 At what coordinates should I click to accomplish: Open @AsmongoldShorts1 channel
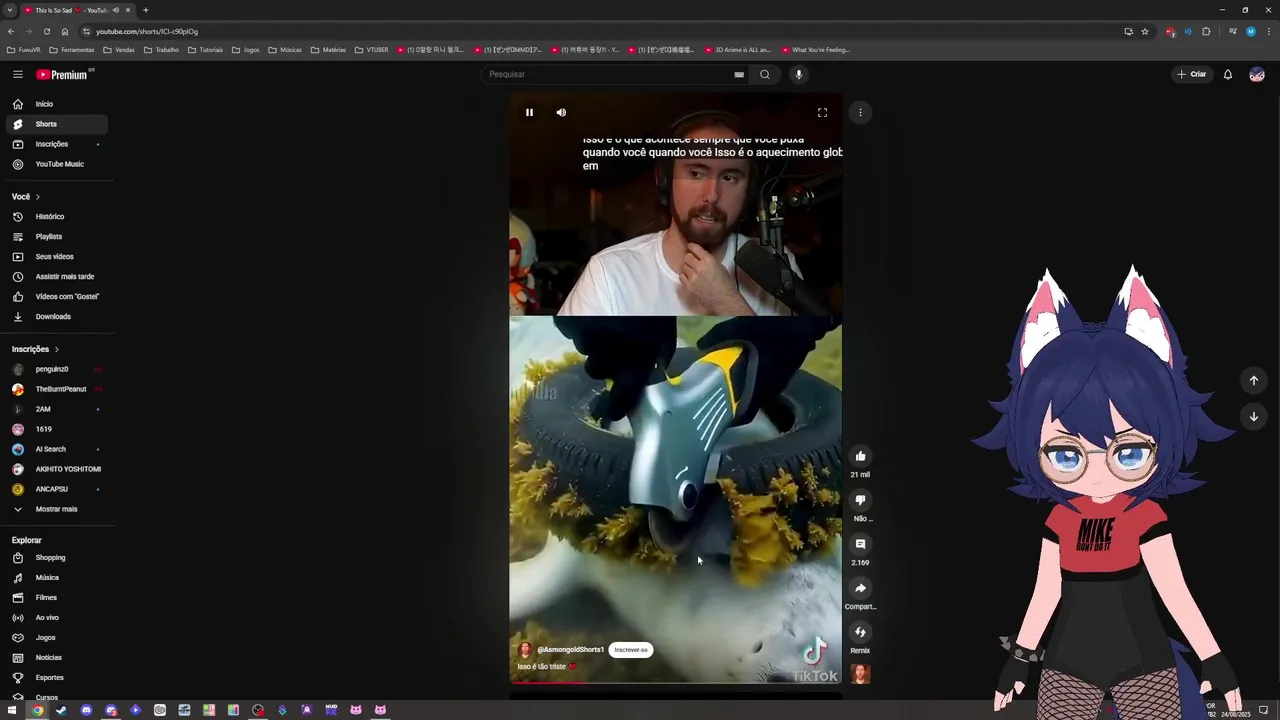click(570, 650)
